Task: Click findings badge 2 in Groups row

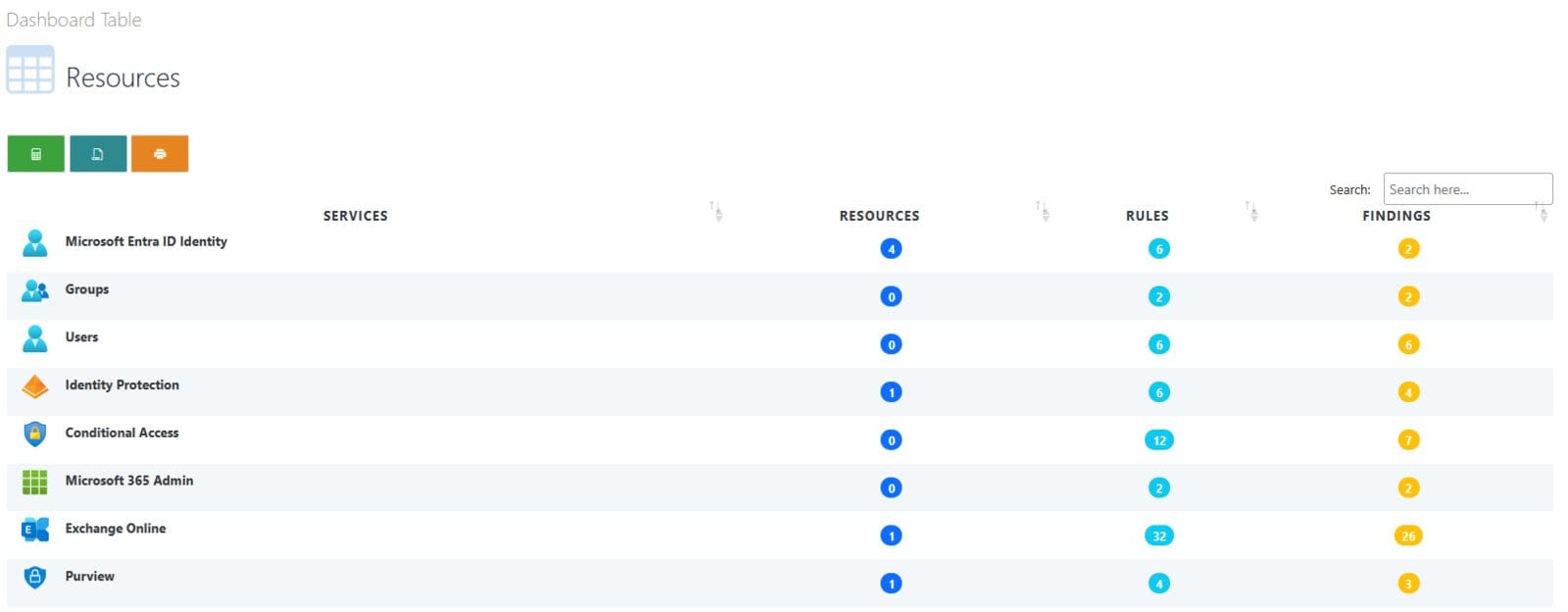Action: 1408,297
